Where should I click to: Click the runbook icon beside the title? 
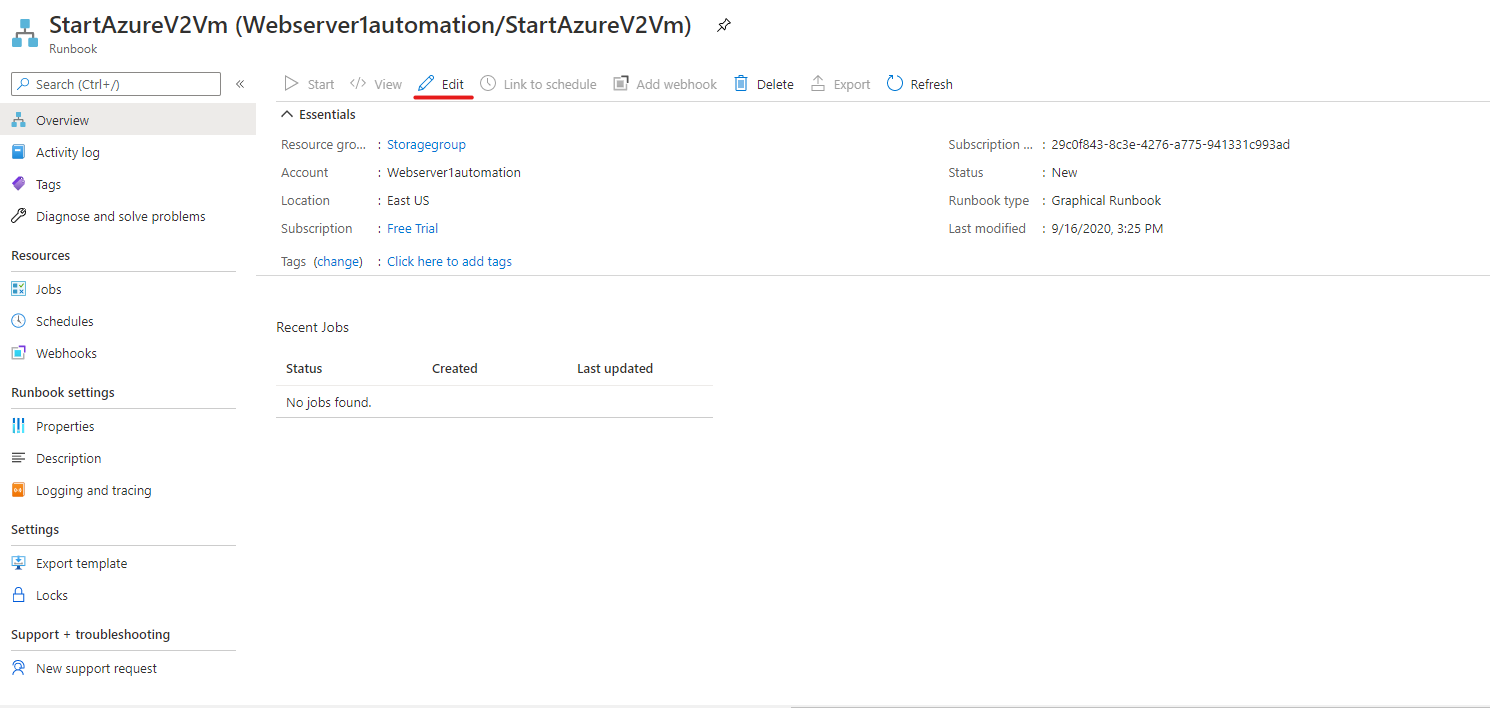tap(25, 33)
